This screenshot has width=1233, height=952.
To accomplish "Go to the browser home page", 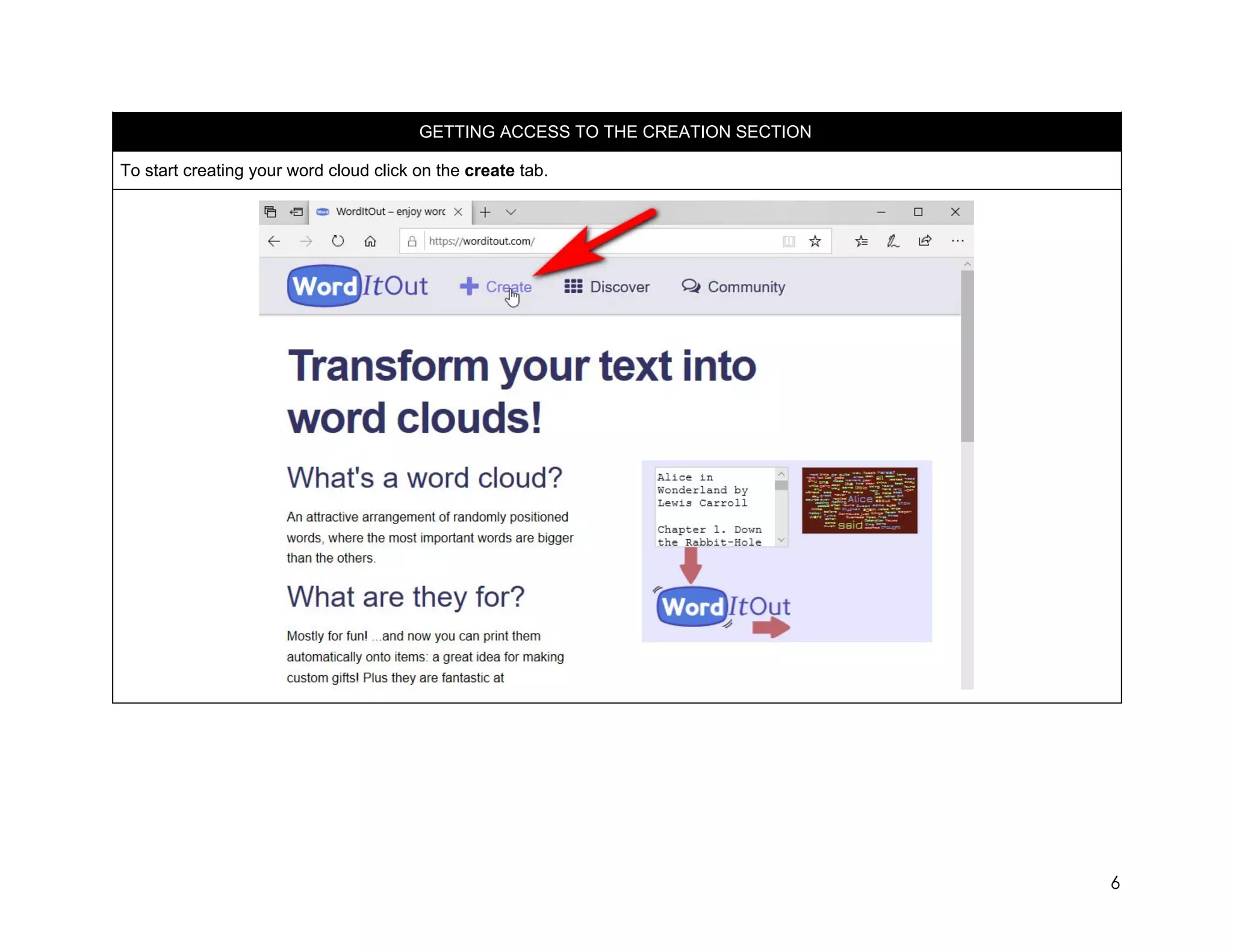I will click(370, 241).
